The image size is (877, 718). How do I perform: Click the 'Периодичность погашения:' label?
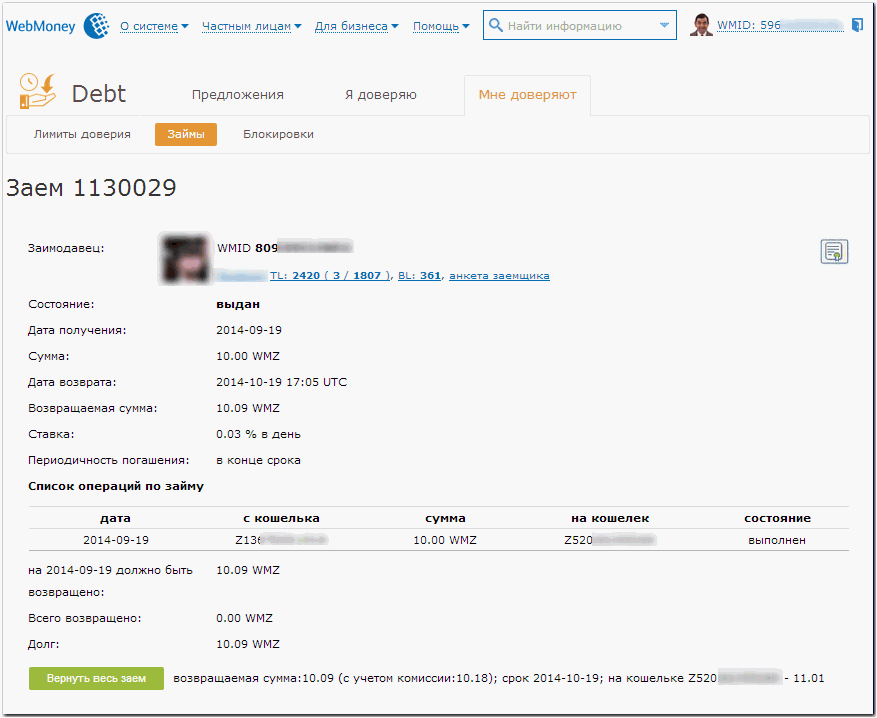[x=109, y=460]
